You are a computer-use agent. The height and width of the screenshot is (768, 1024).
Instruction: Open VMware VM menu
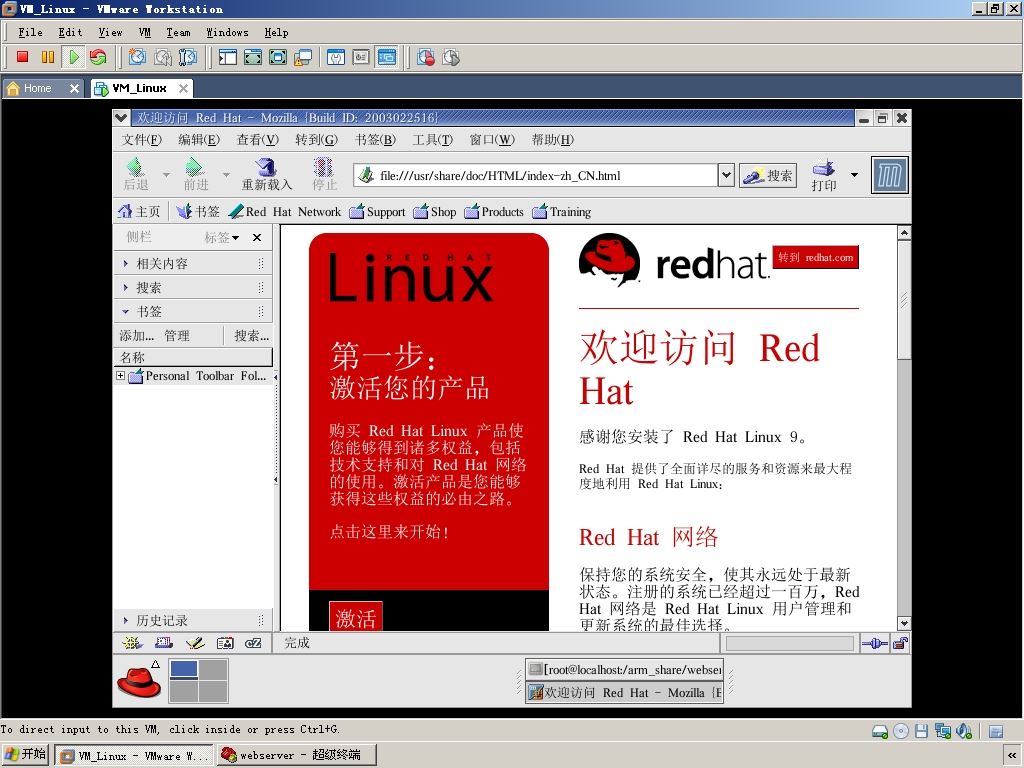tap(144, 32)
